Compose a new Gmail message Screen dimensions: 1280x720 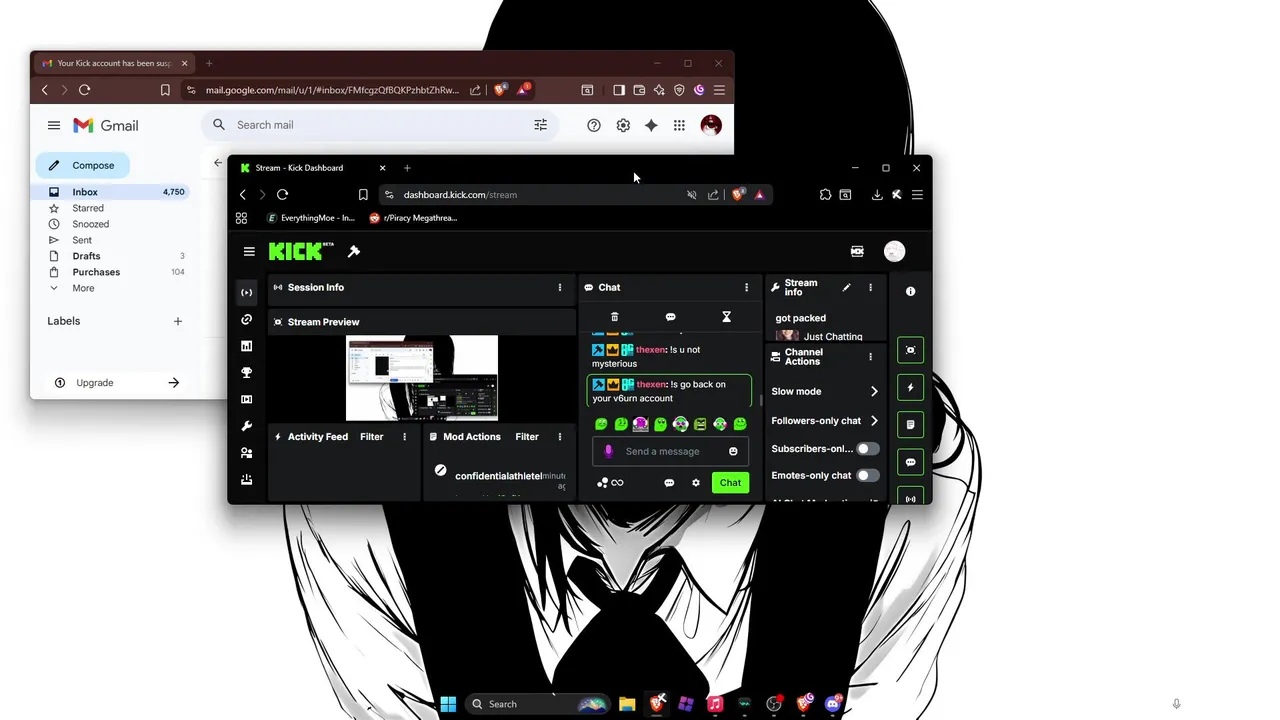(84, 165)
